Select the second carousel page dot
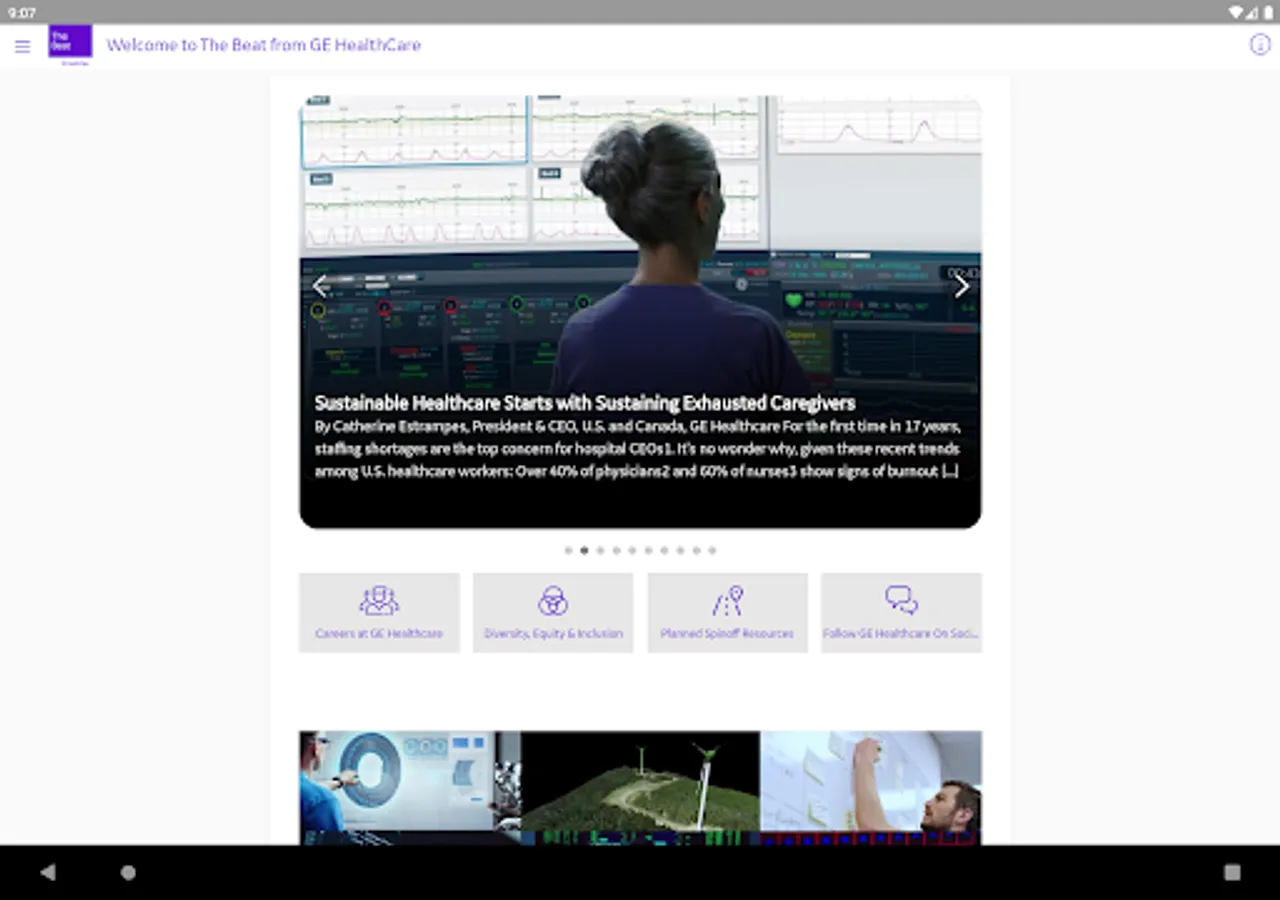Viewport: 1280px width, 900px height. (x=585, y=550)
